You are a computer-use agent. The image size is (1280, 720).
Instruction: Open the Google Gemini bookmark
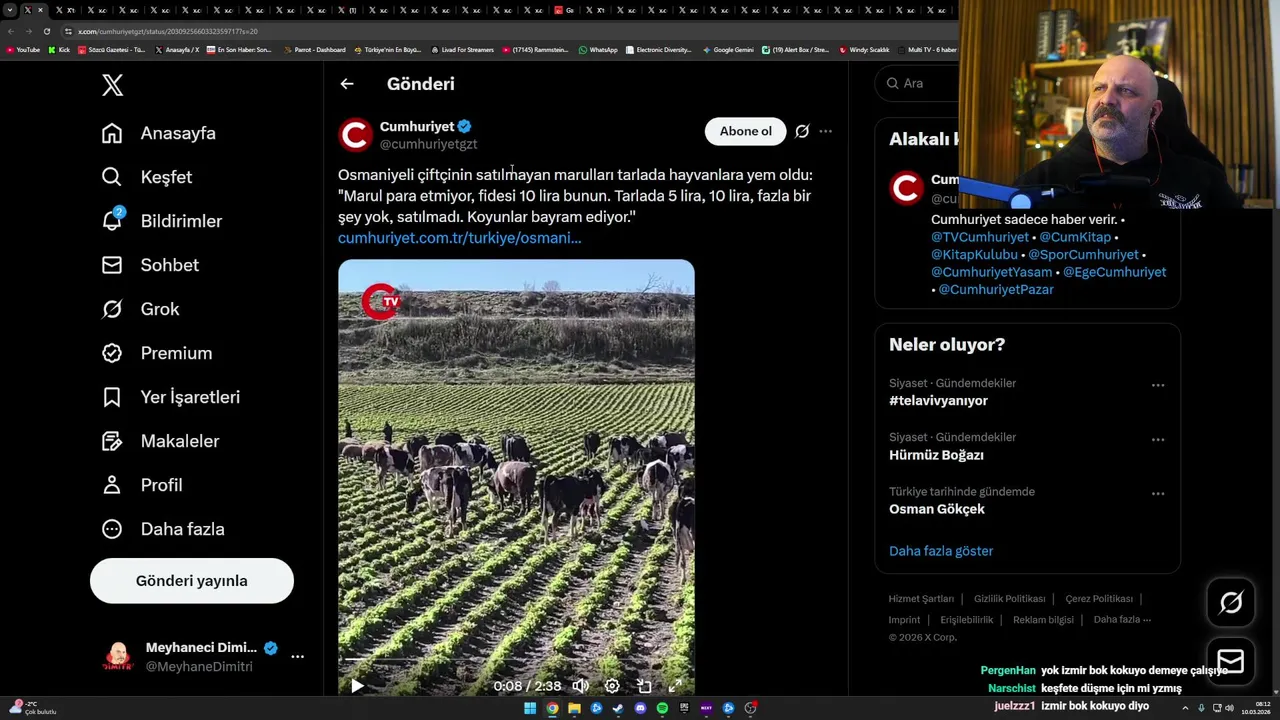(728, 50)
